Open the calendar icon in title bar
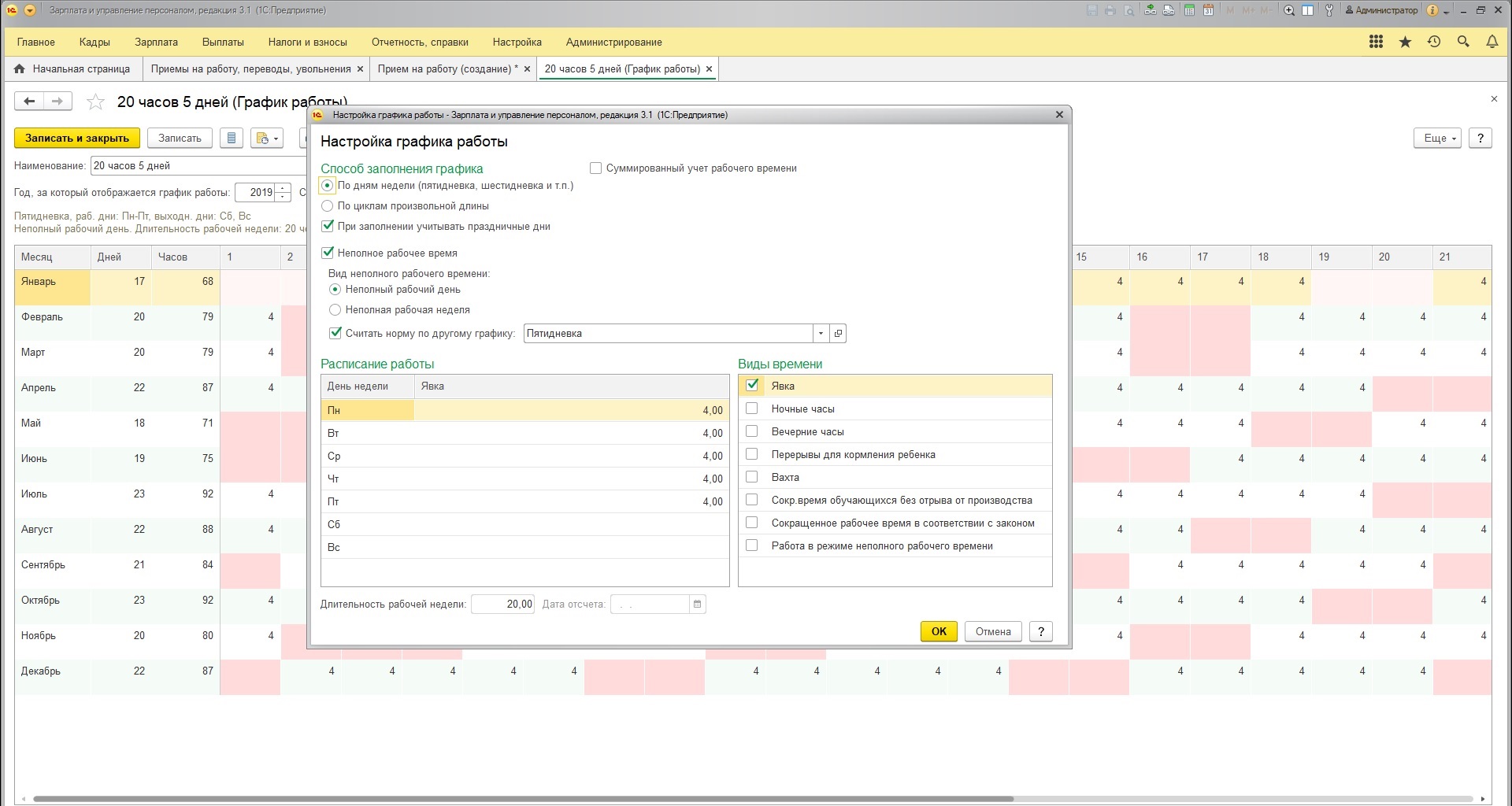The width and height of the screenshot is (1512, 806). click(1208, 10)
